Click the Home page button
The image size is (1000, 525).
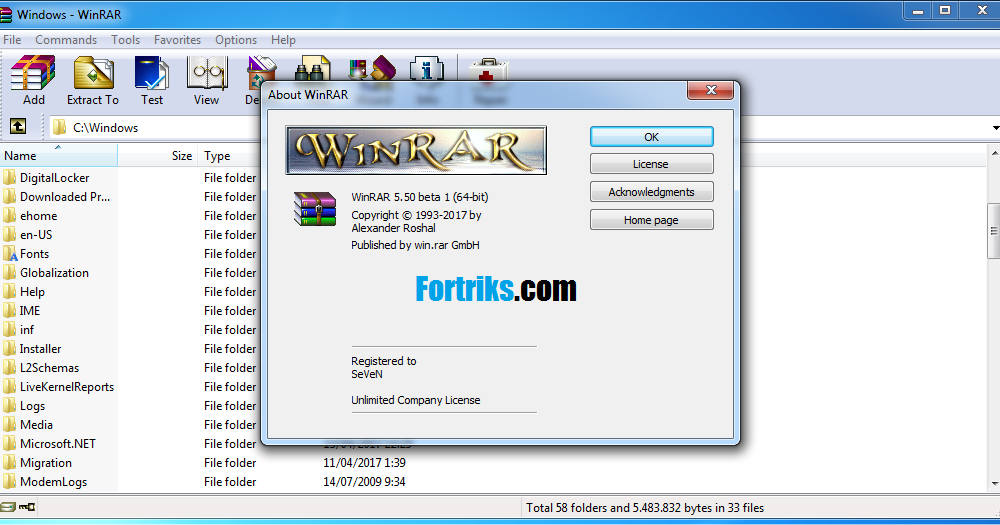pos(651,220)
